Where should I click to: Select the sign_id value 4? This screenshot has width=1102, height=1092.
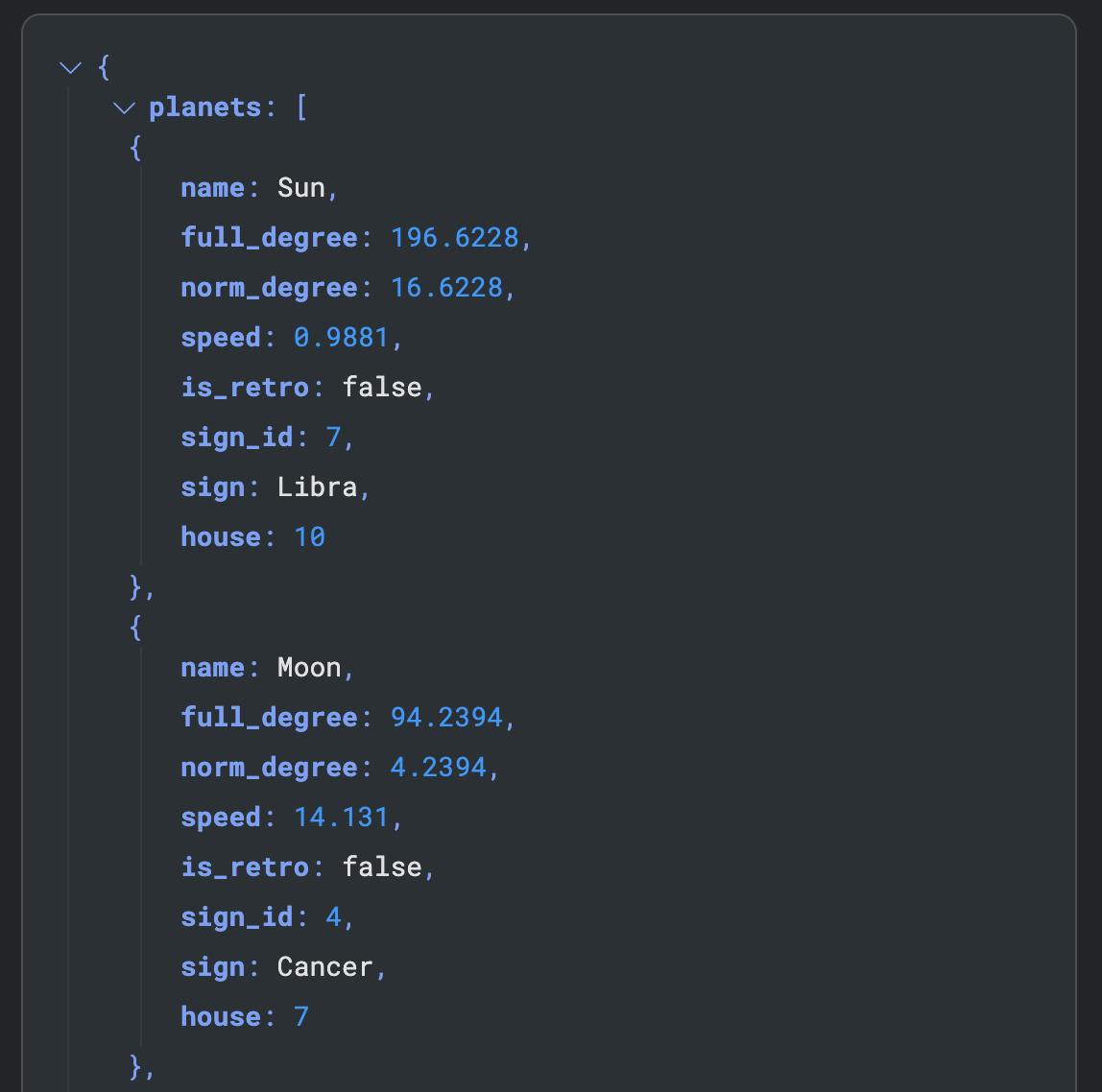333,917
